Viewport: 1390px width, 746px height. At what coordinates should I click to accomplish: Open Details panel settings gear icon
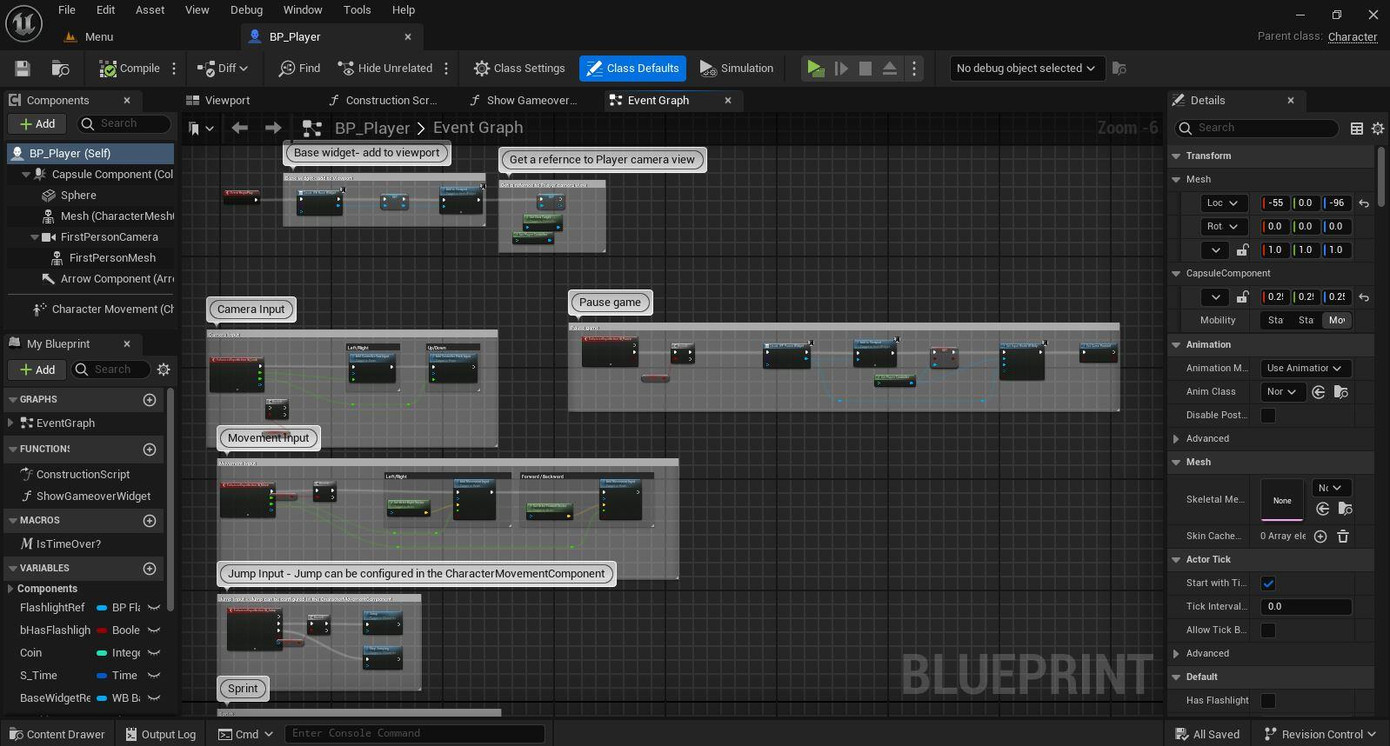coord(1377,128)
